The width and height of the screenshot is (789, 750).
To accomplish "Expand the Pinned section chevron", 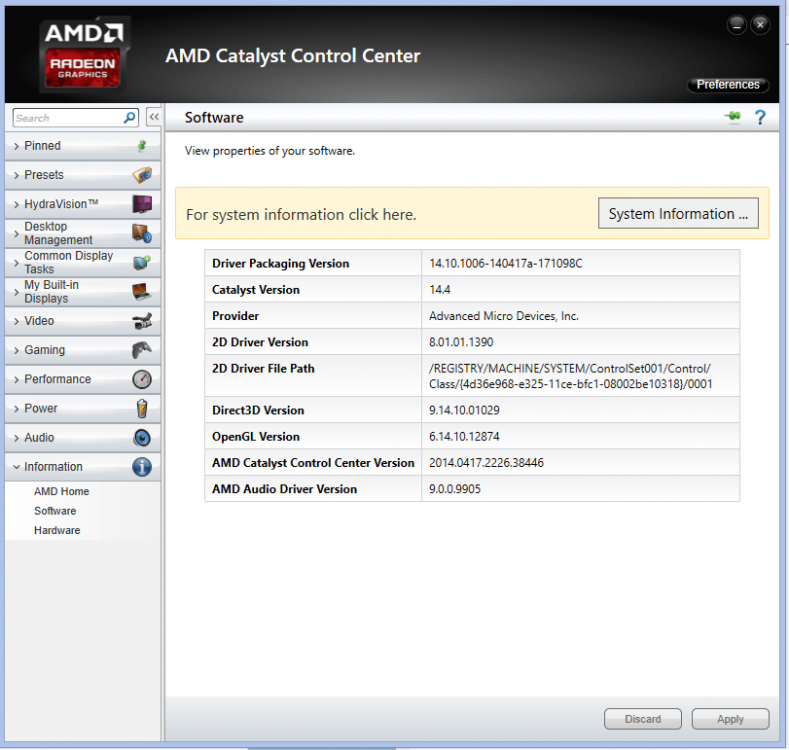I will click(17, 146).
